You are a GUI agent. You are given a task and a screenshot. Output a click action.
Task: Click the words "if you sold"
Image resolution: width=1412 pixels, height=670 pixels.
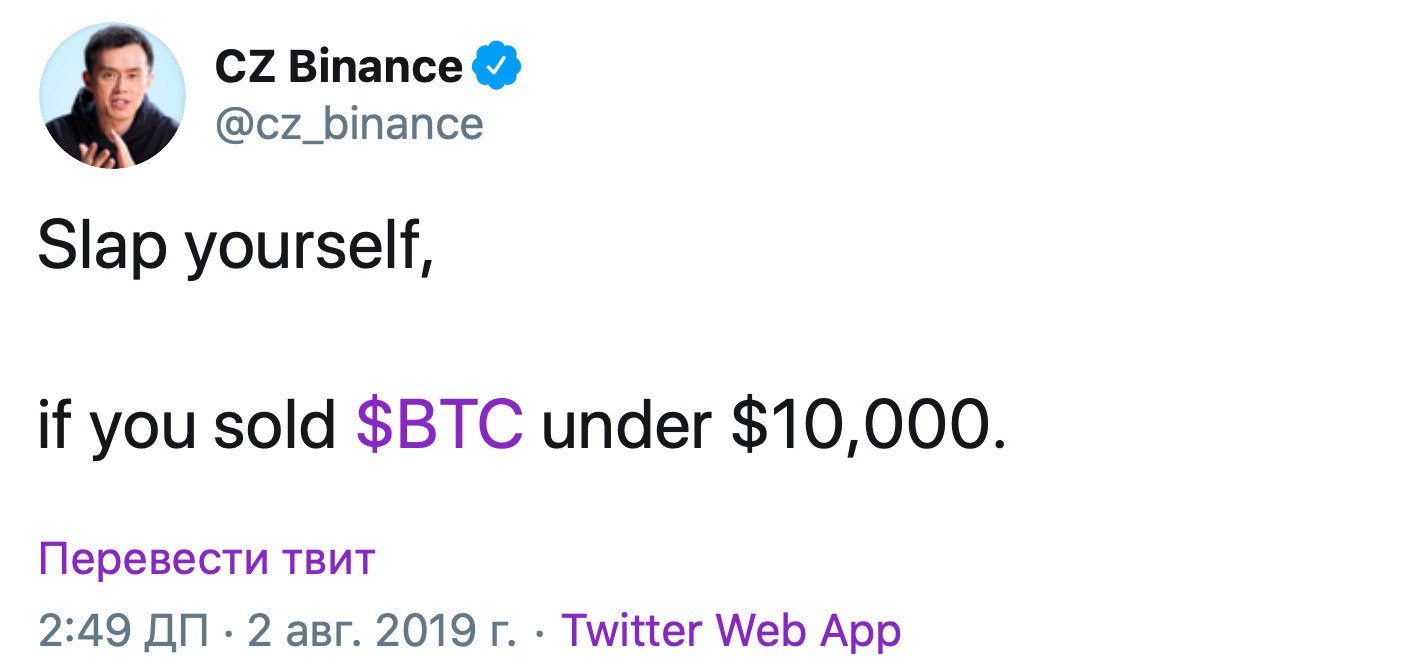186,426
